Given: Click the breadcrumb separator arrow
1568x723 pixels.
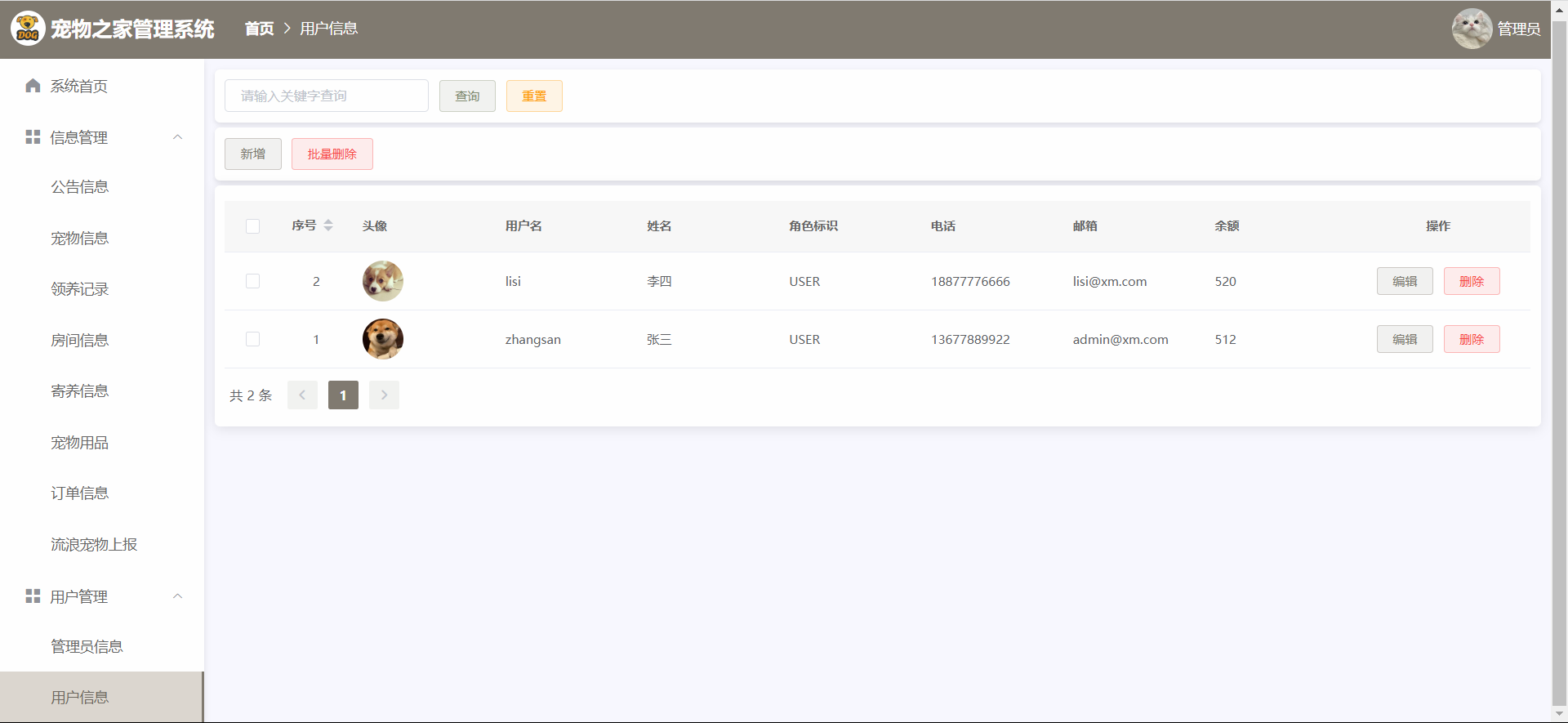Looking at the screenshot, I should 287,29.
